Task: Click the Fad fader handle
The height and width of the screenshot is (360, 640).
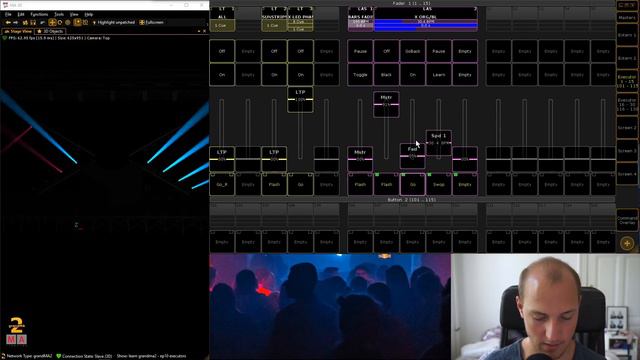Action: [x=412, y=156]
